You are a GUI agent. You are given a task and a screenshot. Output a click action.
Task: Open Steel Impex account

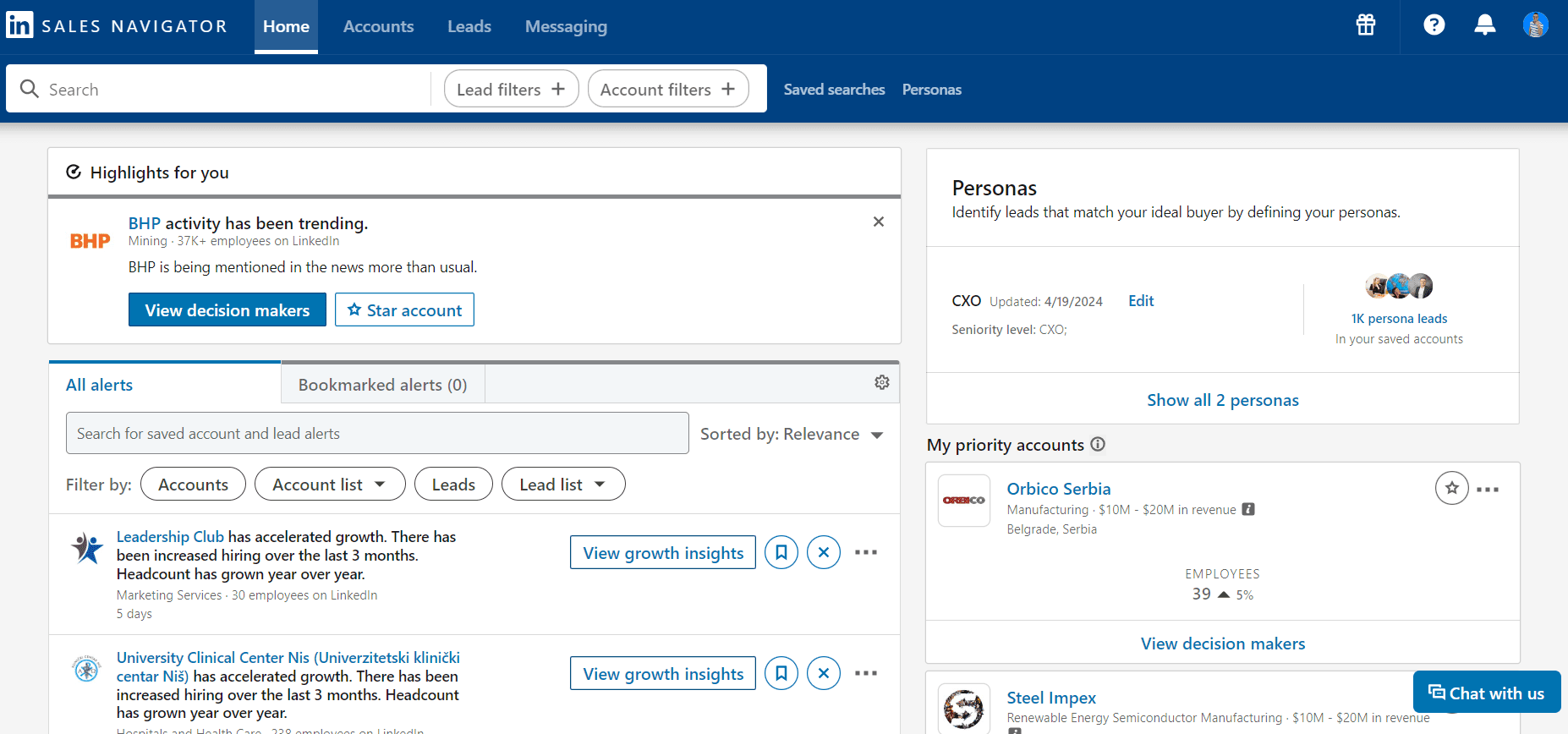point(1051,698)
